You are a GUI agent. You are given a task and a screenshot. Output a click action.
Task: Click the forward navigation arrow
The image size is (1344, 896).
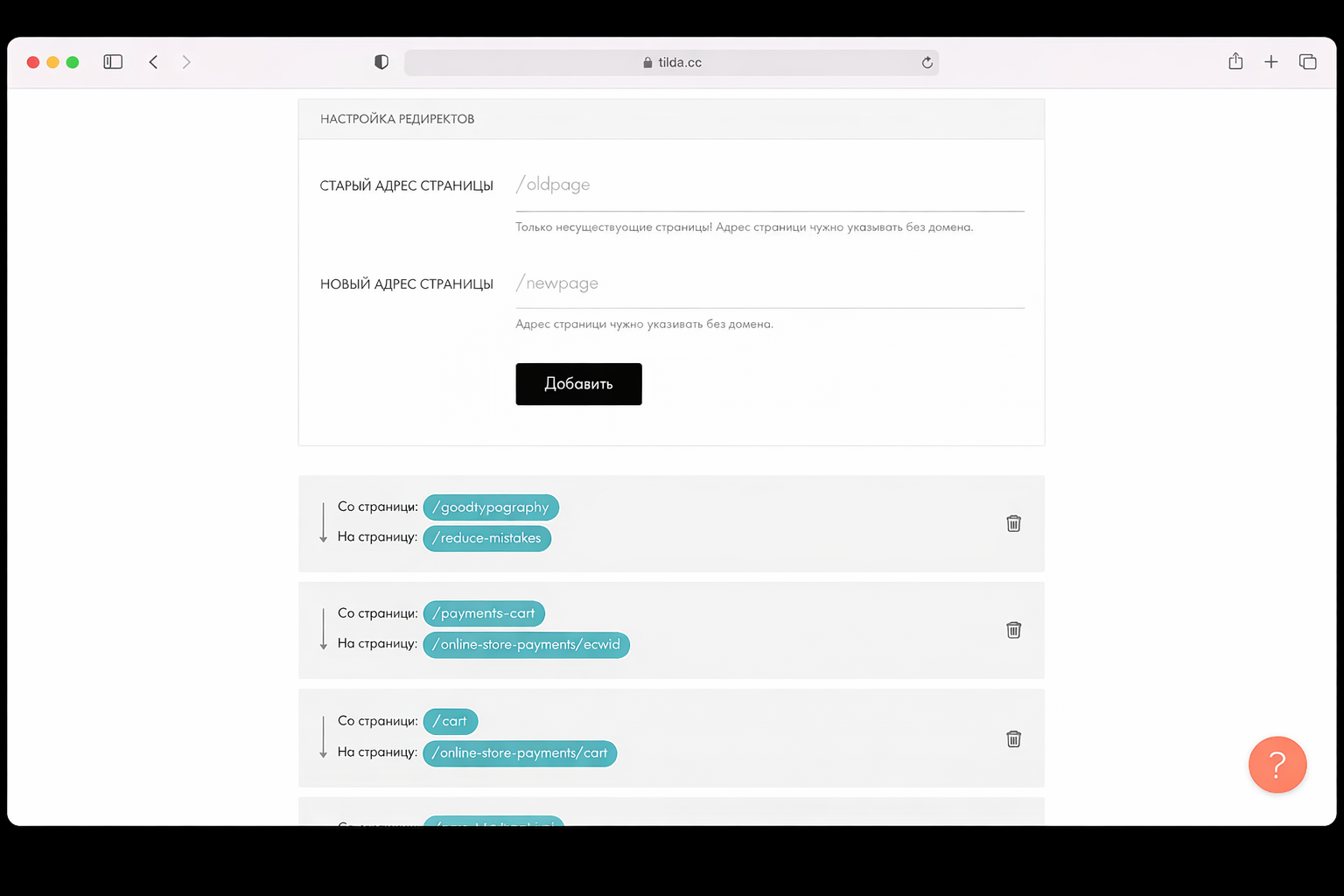coord(186,62)
